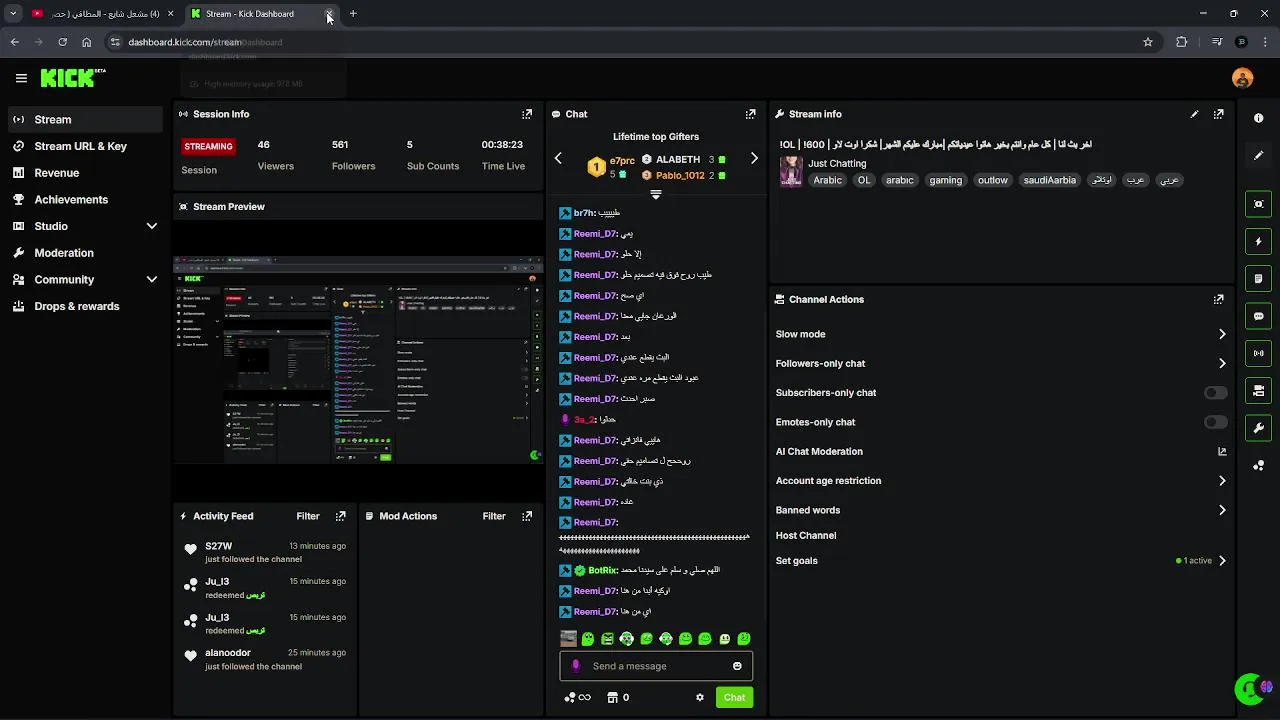The width and height of the screenshot is (1280, 720).
Task: Open Set goals chevron
Action: click(x=1222, y=561)
